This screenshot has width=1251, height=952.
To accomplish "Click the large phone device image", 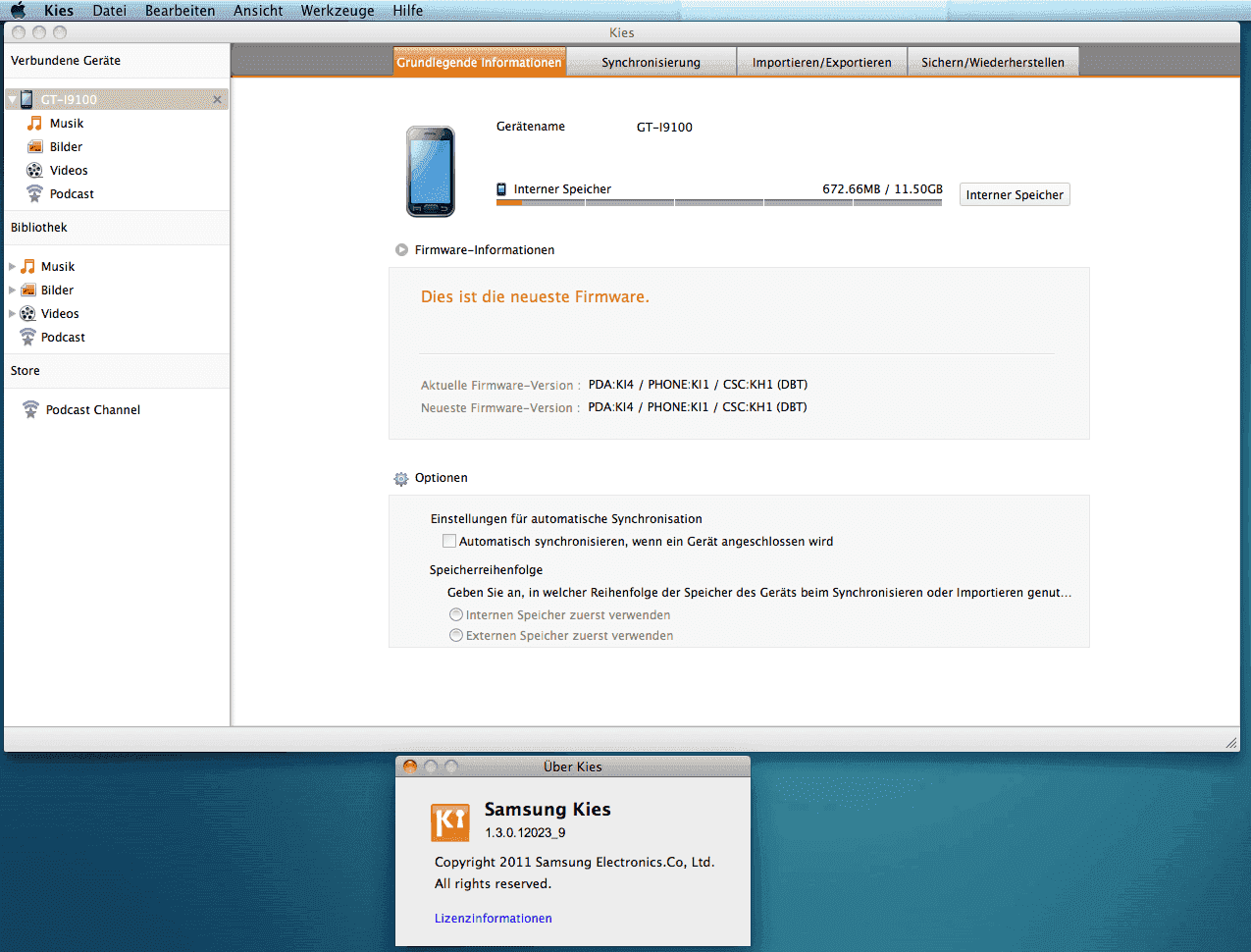I will click(431, 172).
